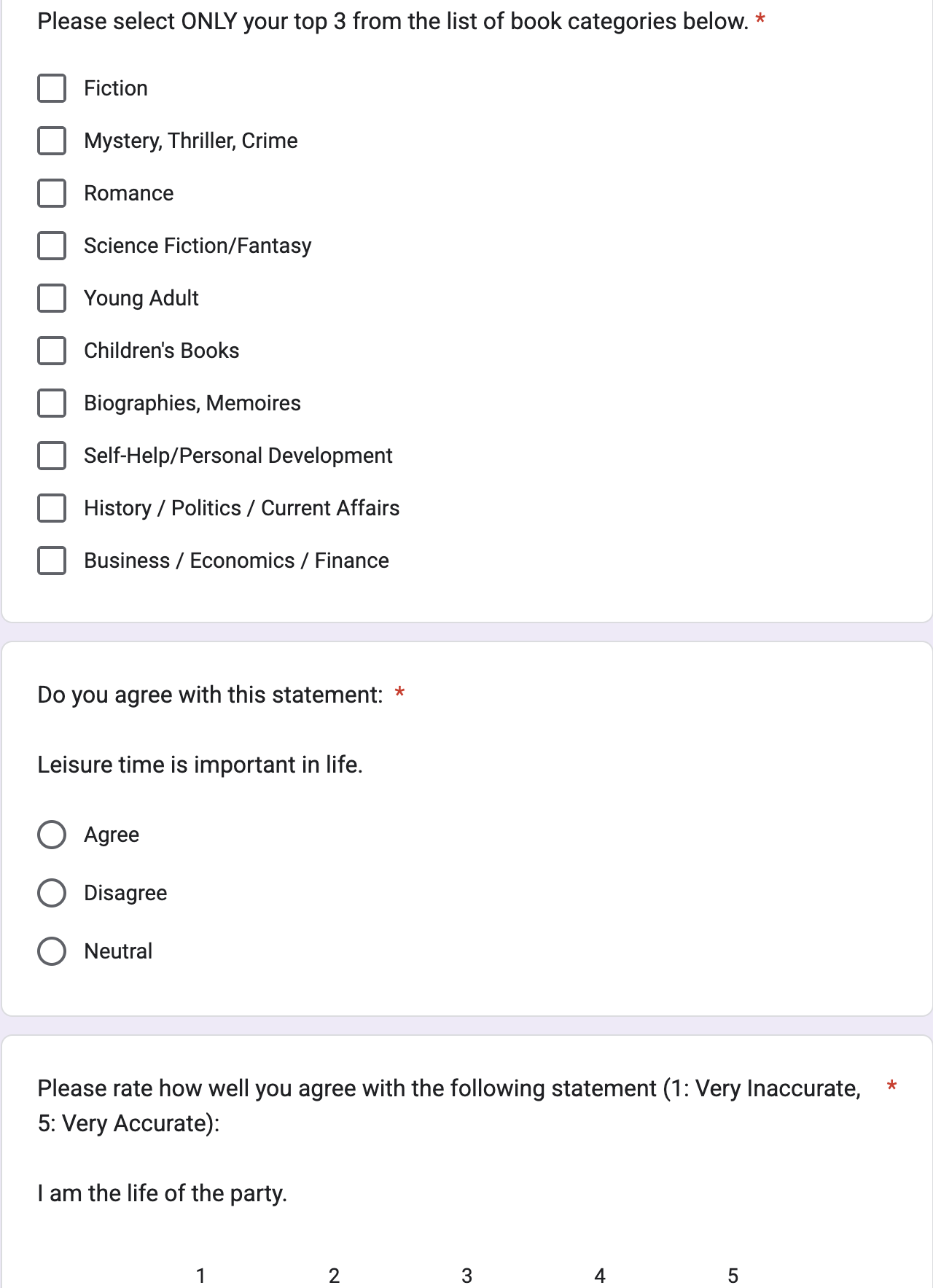Click 'I am the life of the party' text

[162, 1193]
